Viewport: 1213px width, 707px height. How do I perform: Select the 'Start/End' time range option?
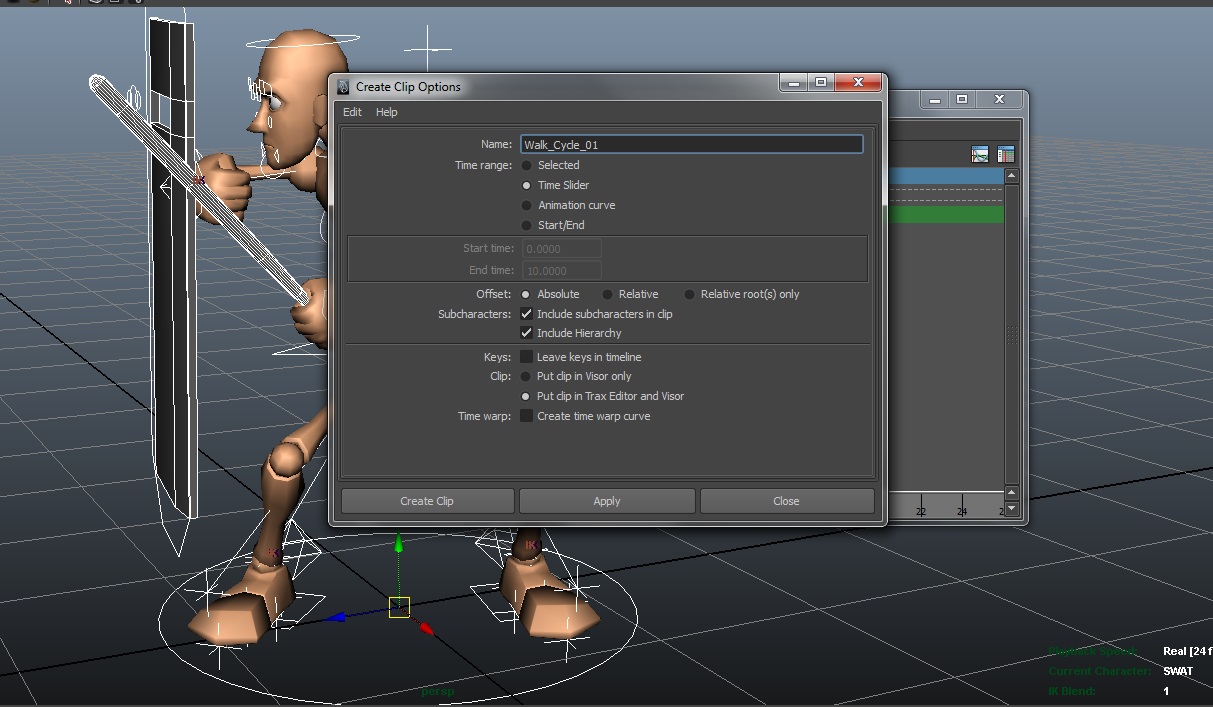(x=526, y=225)
